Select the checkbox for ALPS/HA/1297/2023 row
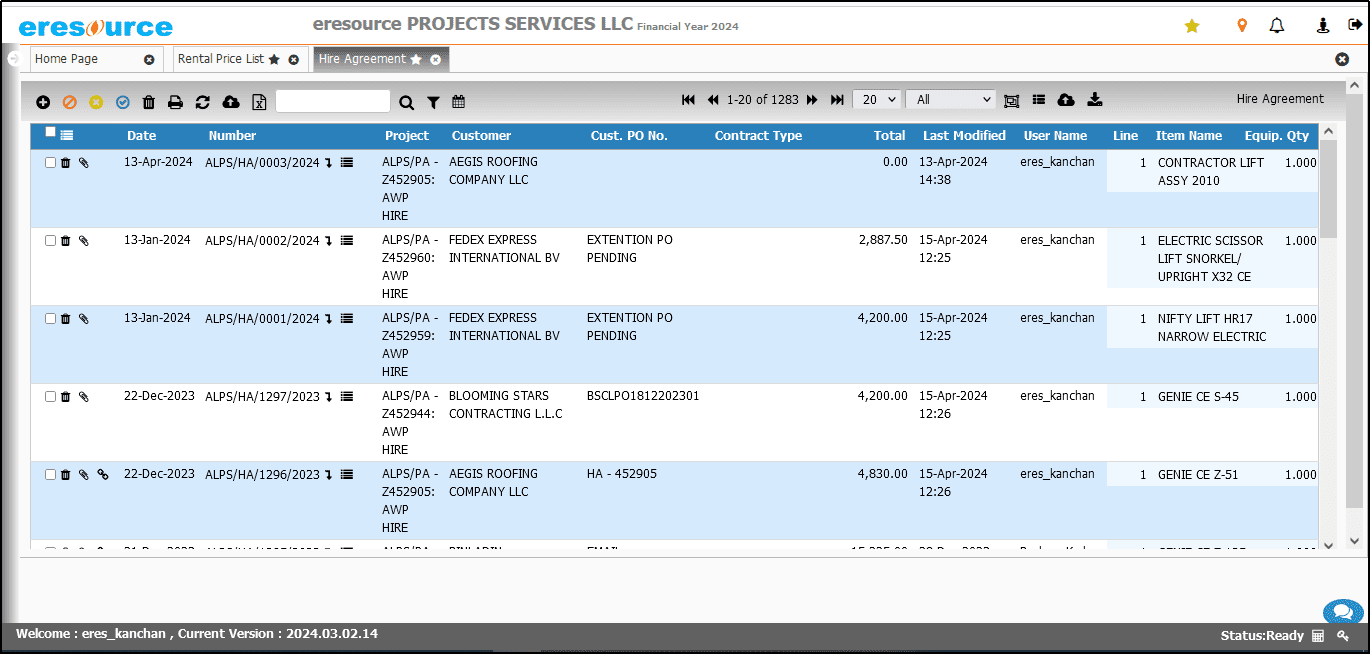1372x656 pixels. pyautogui.click(x=51, y=397)
